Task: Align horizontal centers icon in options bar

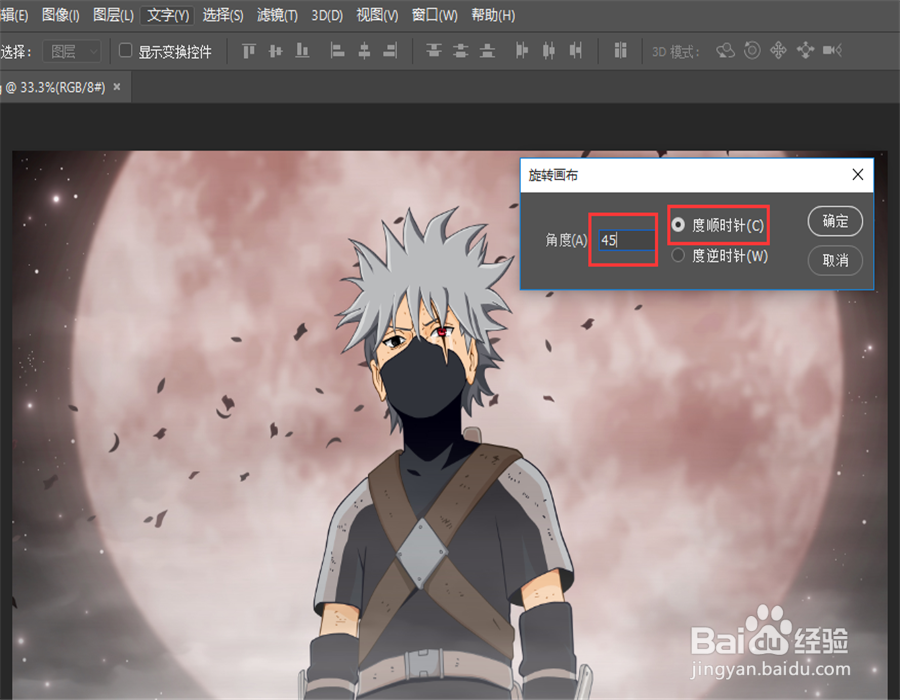Action: [364, 51]
